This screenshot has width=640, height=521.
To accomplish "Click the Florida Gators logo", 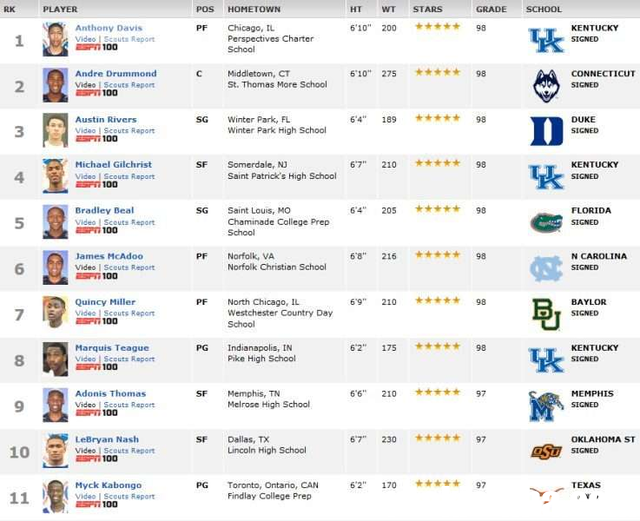I will coord(546,223).
